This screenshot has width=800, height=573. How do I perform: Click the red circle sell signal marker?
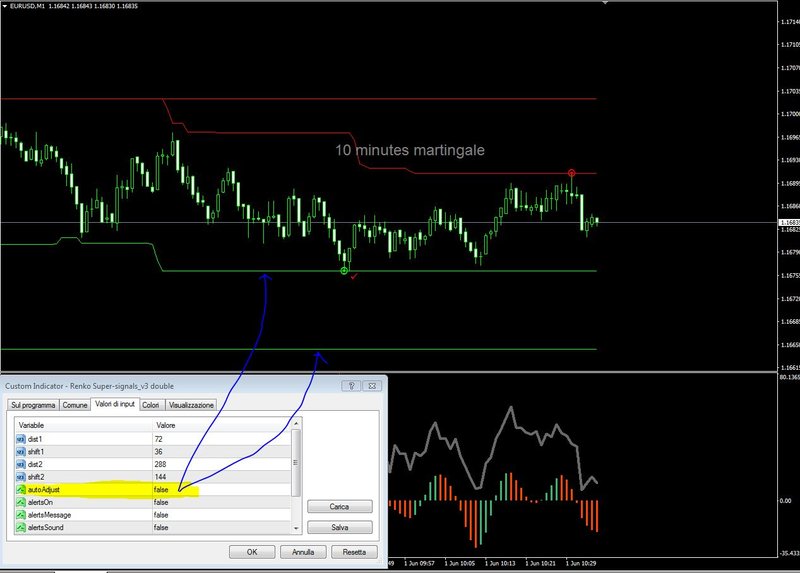coord(571,173)
